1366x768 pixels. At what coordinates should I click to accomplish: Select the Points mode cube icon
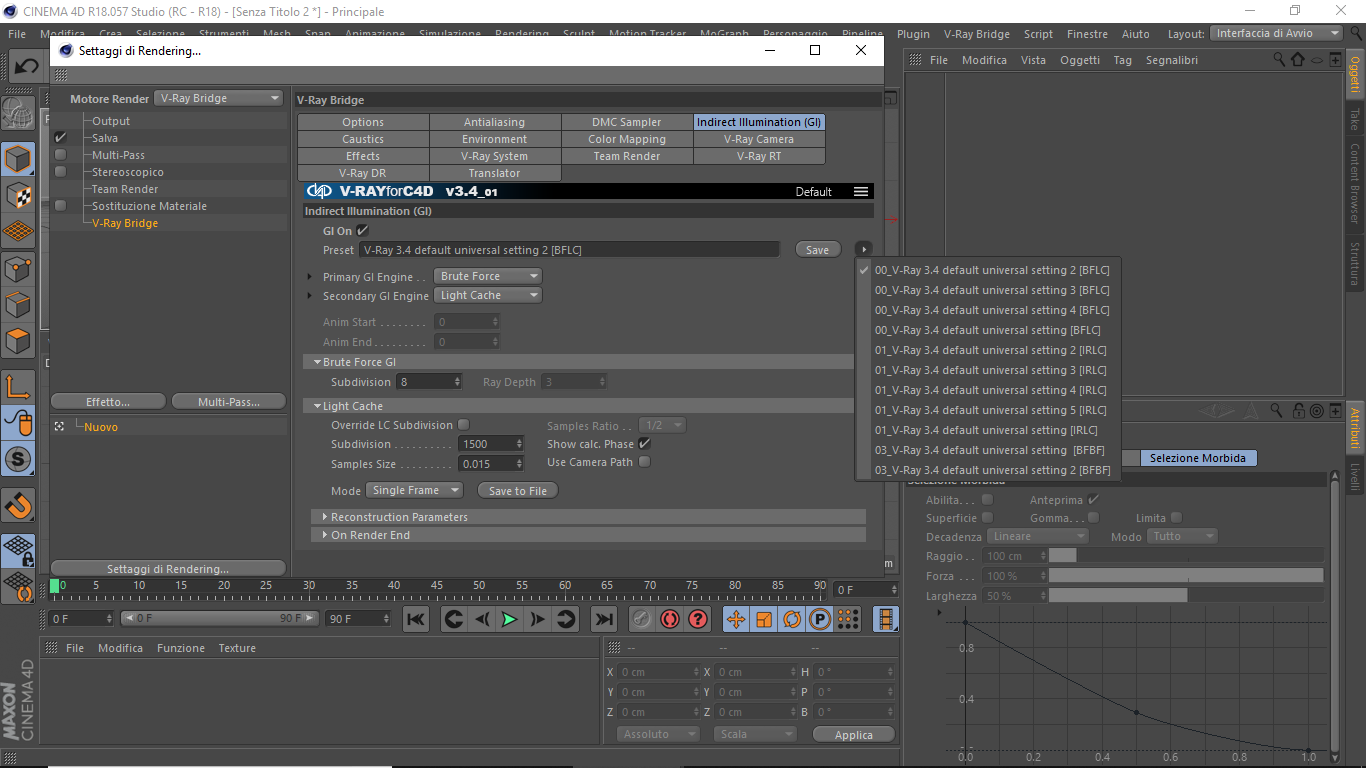pyautogui.click(x=19, y=268)
